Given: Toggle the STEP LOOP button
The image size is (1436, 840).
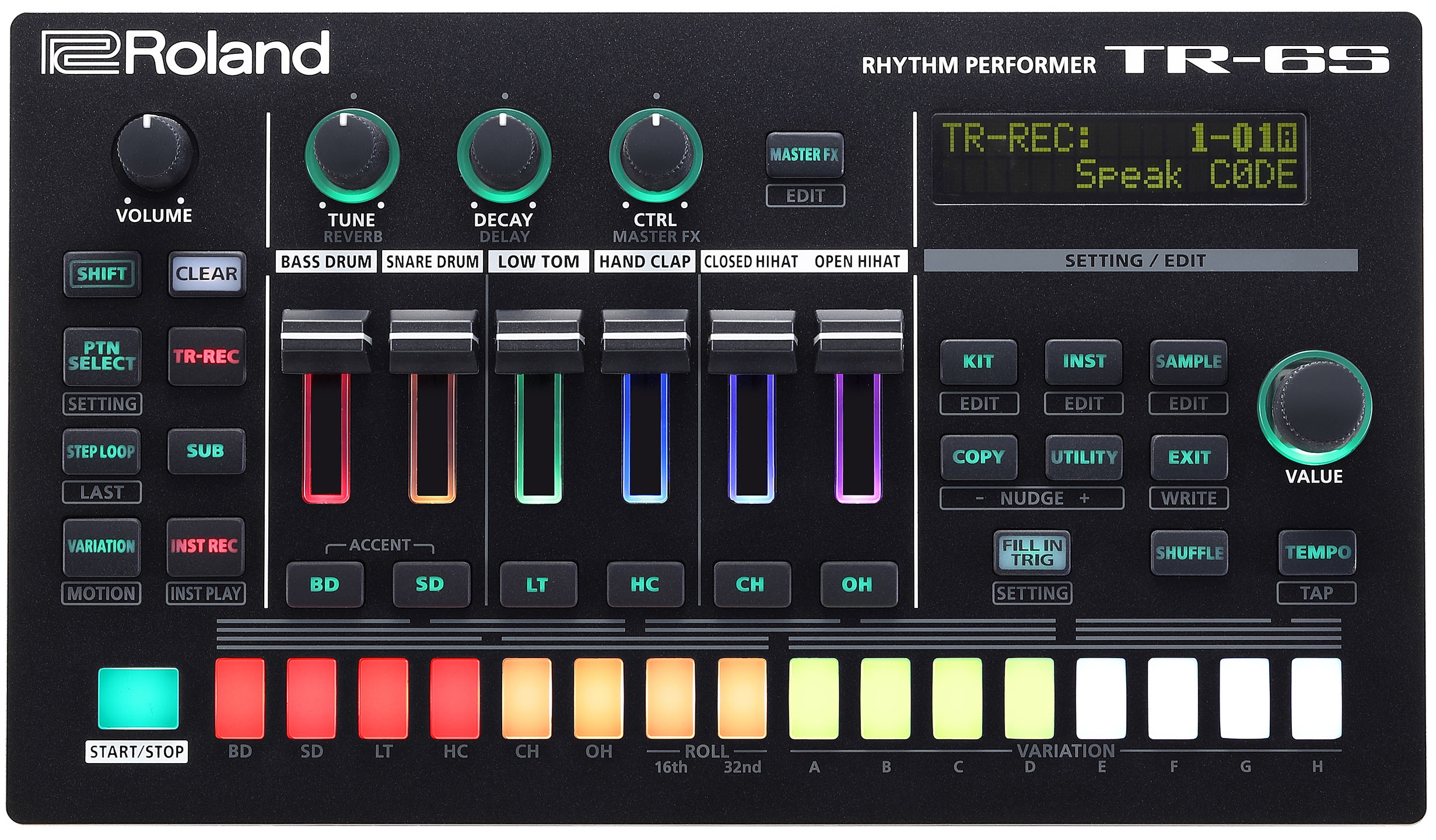Looking at the screenshot, I should click(x=101, y=451).
